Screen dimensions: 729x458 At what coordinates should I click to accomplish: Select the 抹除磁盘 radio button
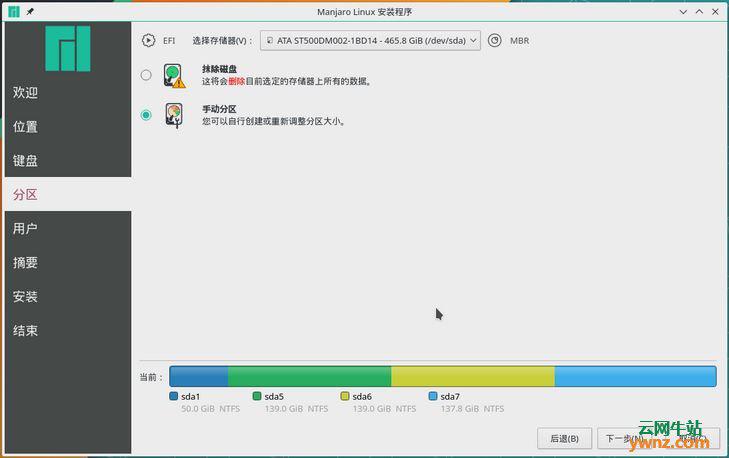(146, 75)
